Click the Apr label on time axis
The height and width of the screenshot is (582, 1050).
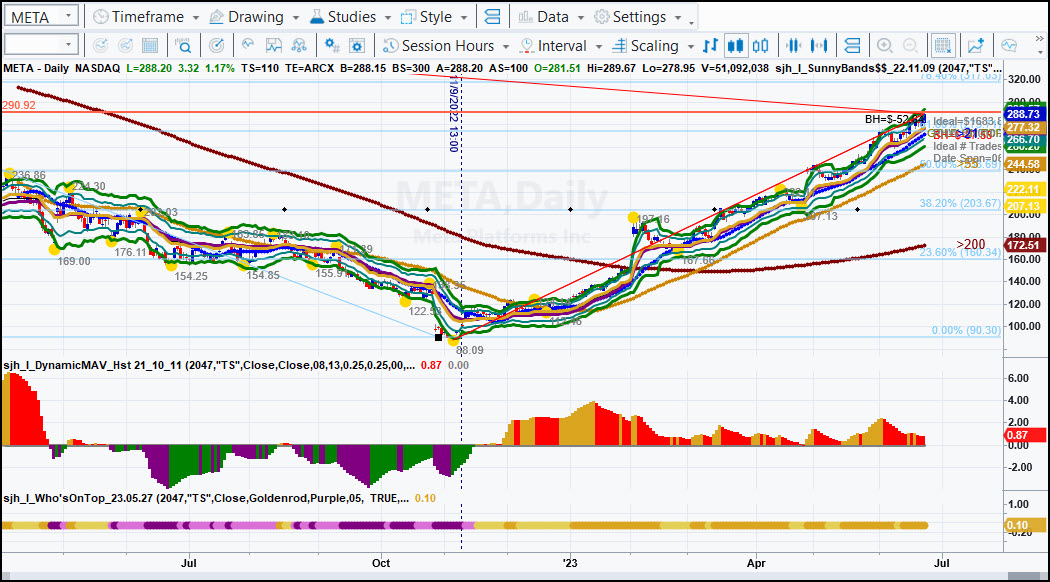click(756, 563)
